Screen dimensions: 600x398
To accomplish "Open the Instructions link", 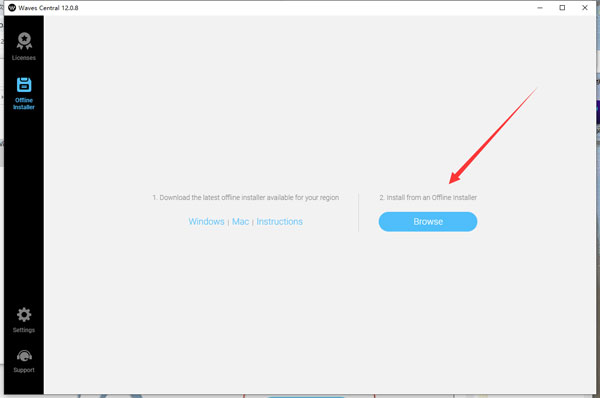I will point(279,222).
